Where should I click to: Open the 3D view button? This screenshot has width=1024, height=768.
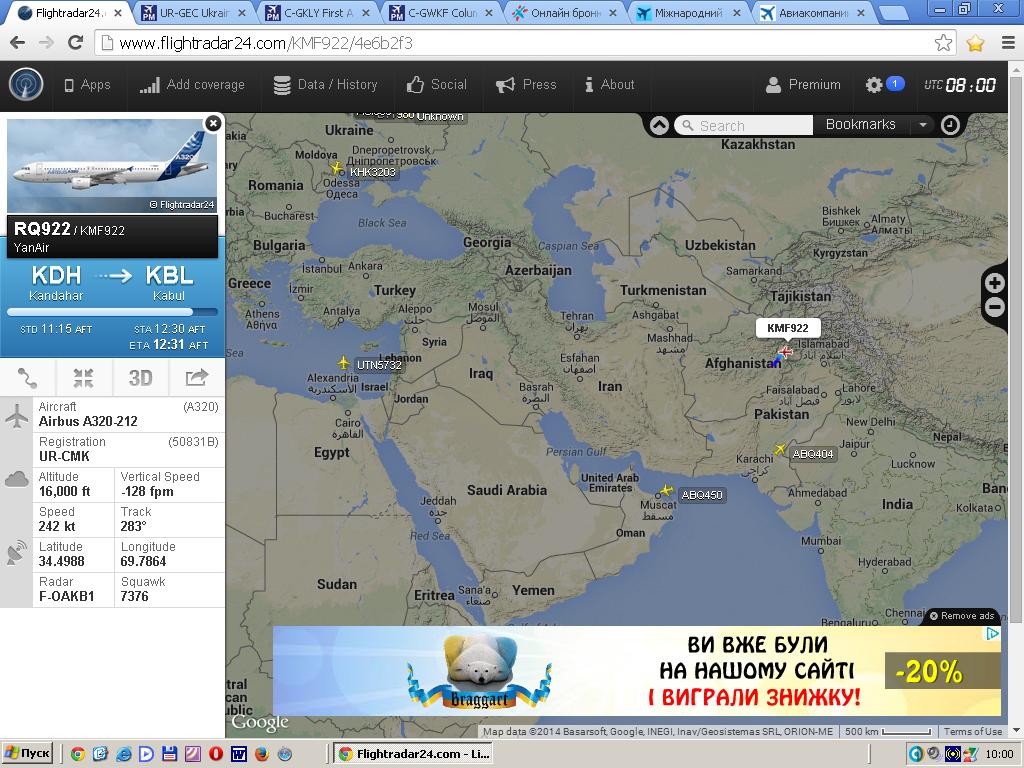140,377
